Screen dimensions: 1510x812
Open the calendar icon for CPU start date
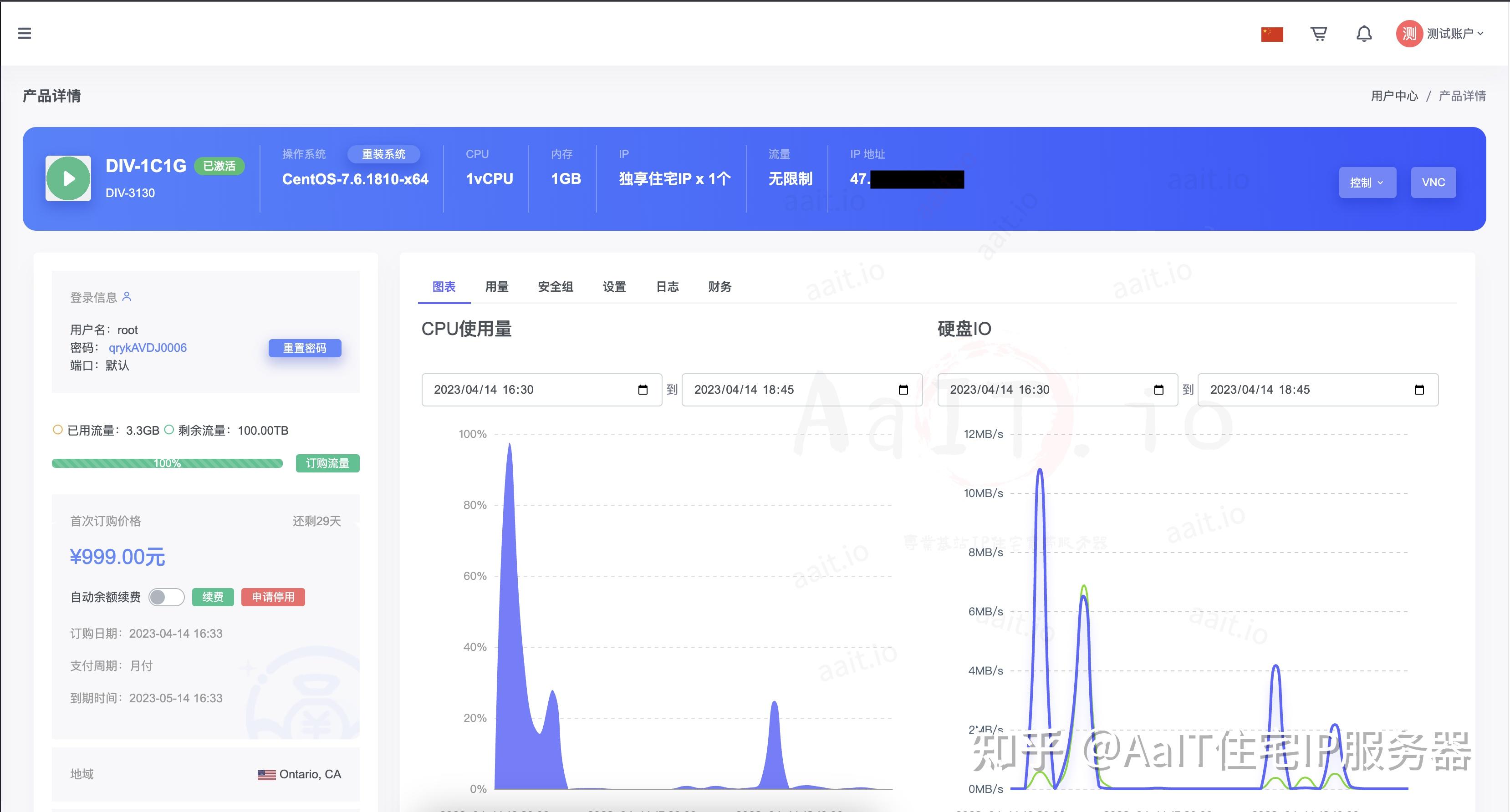(x=642, y=390)
